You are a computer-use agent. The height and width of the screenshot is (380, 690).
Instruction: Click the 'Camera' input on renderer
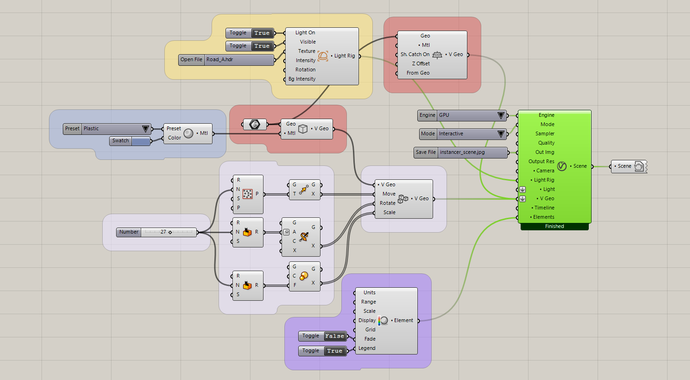pos(545,171)
